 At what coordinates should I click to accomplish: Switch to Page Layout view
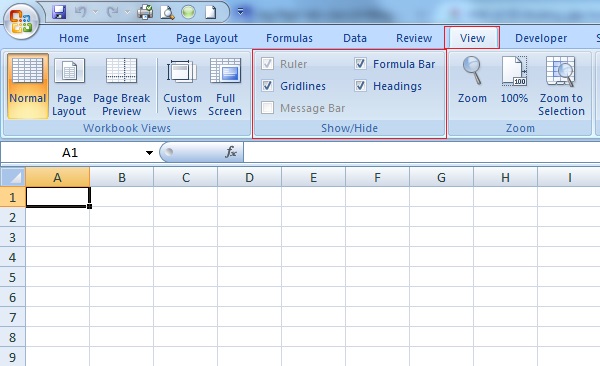pos(69,86)
